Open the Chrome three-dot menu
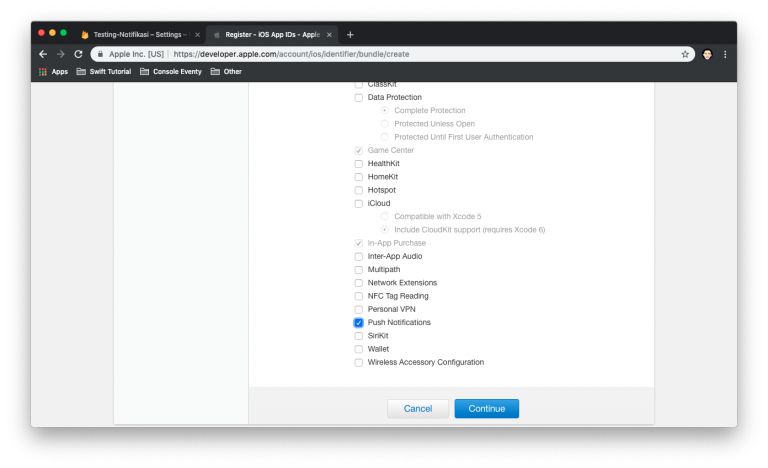 tap(725, 54)
